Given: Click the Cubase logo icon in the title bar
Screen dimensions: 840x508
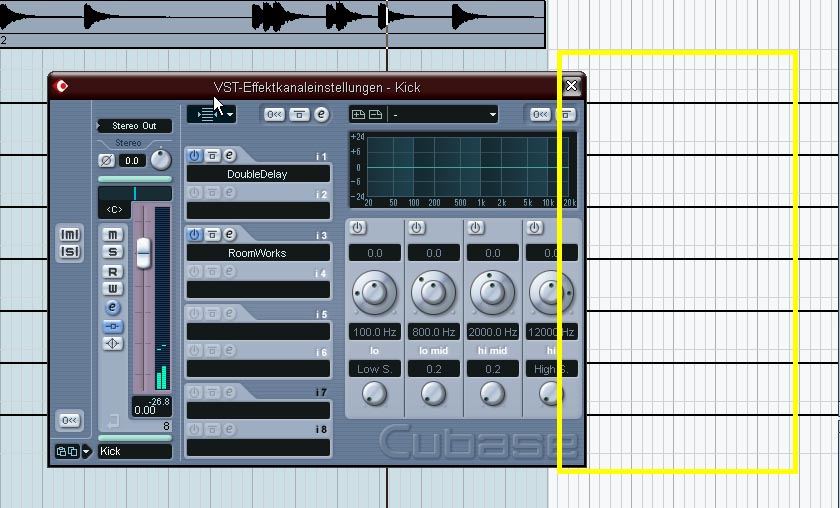Looking at the screenshot, I should tap(62, 86).
